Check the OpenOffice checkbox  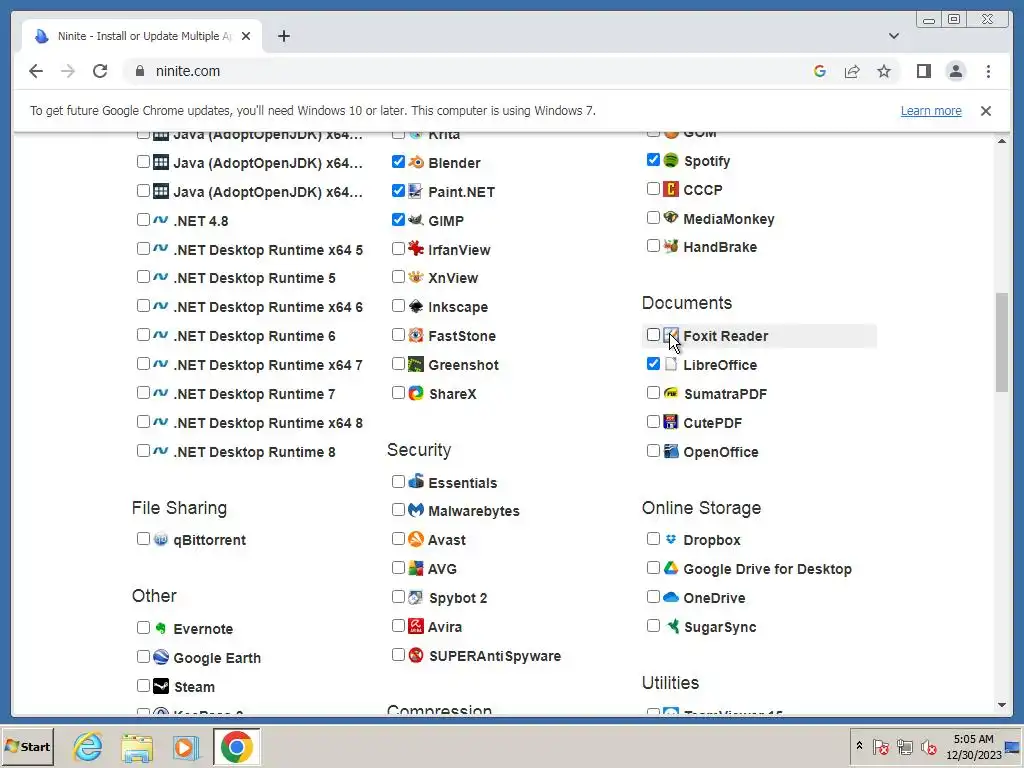pos(653,451)
